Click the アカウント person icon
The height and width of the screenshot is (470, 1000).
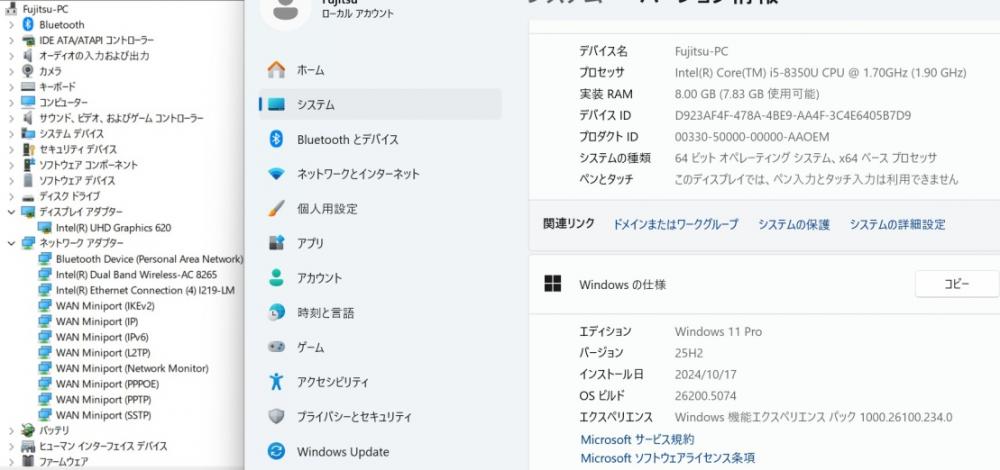pos(276,277)
